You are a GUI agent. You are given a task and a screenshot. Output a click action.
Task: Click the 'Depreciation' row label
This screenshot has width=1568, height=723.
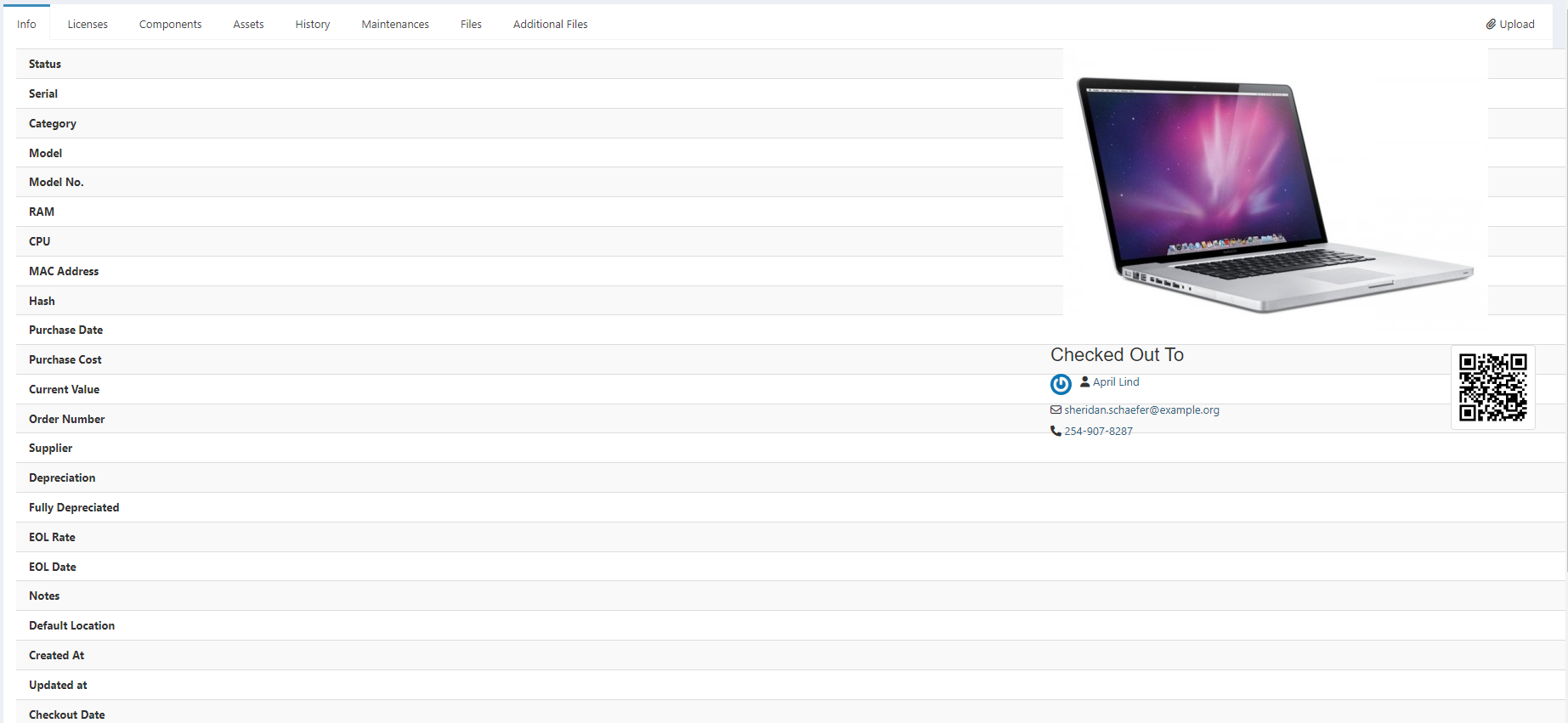(62, 477)
